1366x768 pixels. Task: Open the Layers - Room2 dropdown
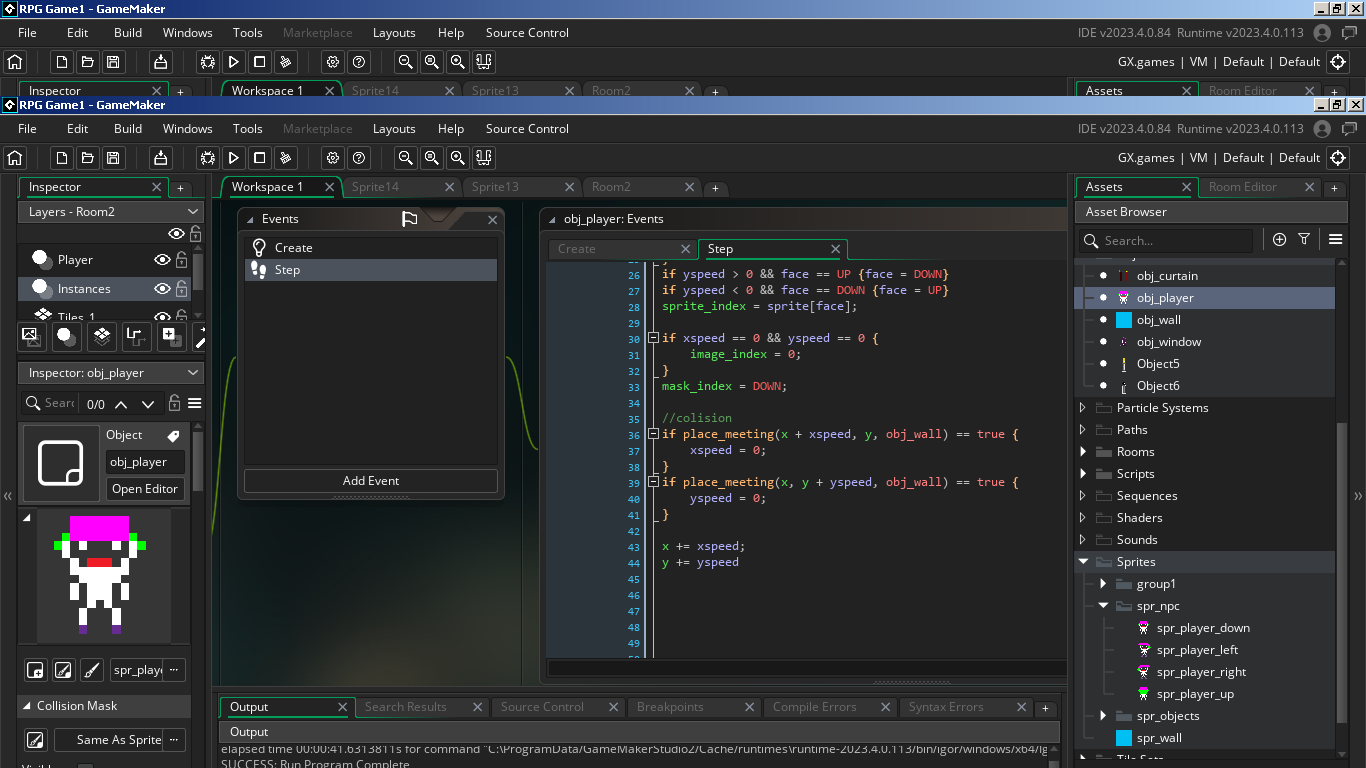pyautogui.click(x=193, y=212)
